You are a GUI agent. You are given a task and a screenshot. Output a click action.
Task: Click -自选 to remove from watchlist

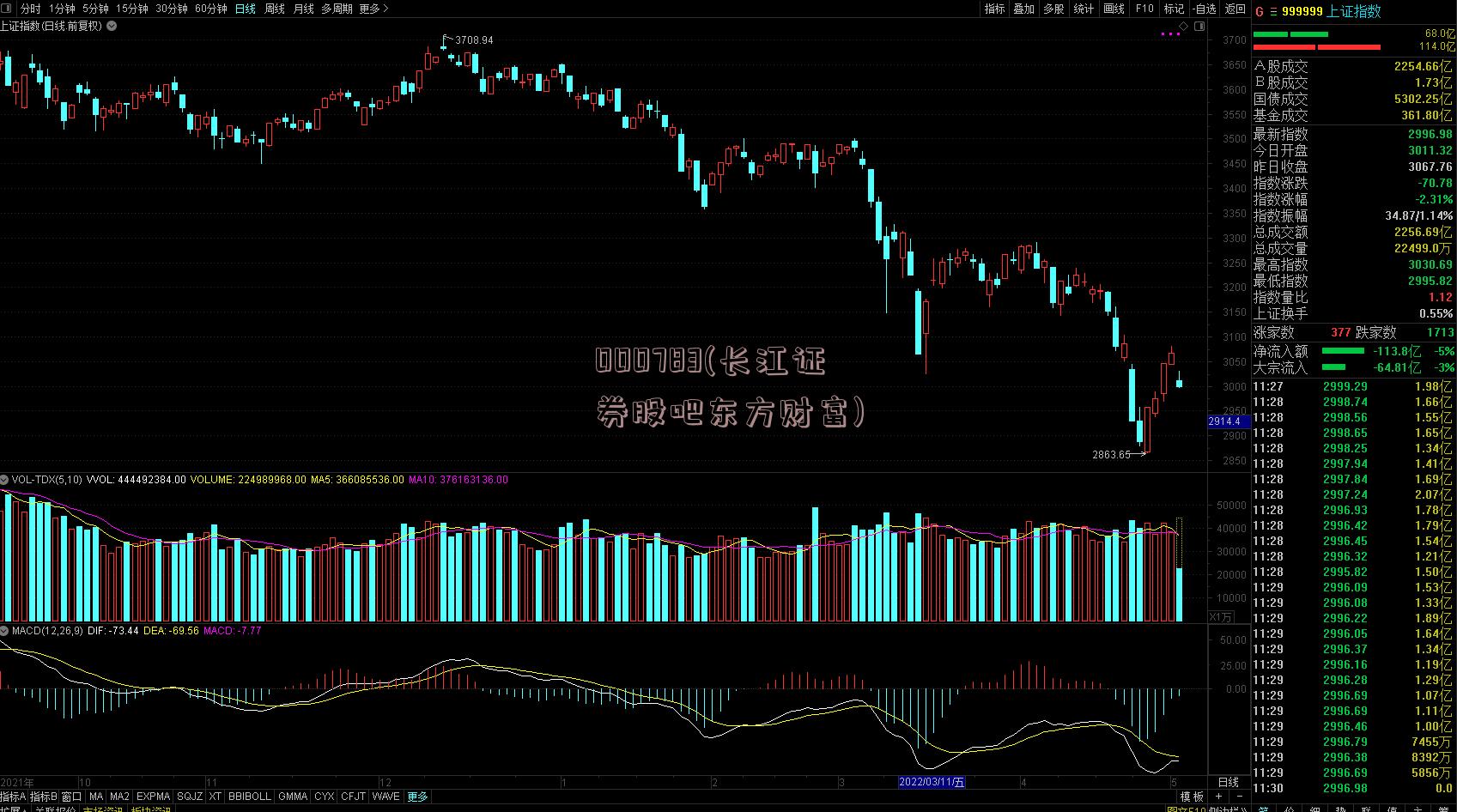[x=1205, y=9]
